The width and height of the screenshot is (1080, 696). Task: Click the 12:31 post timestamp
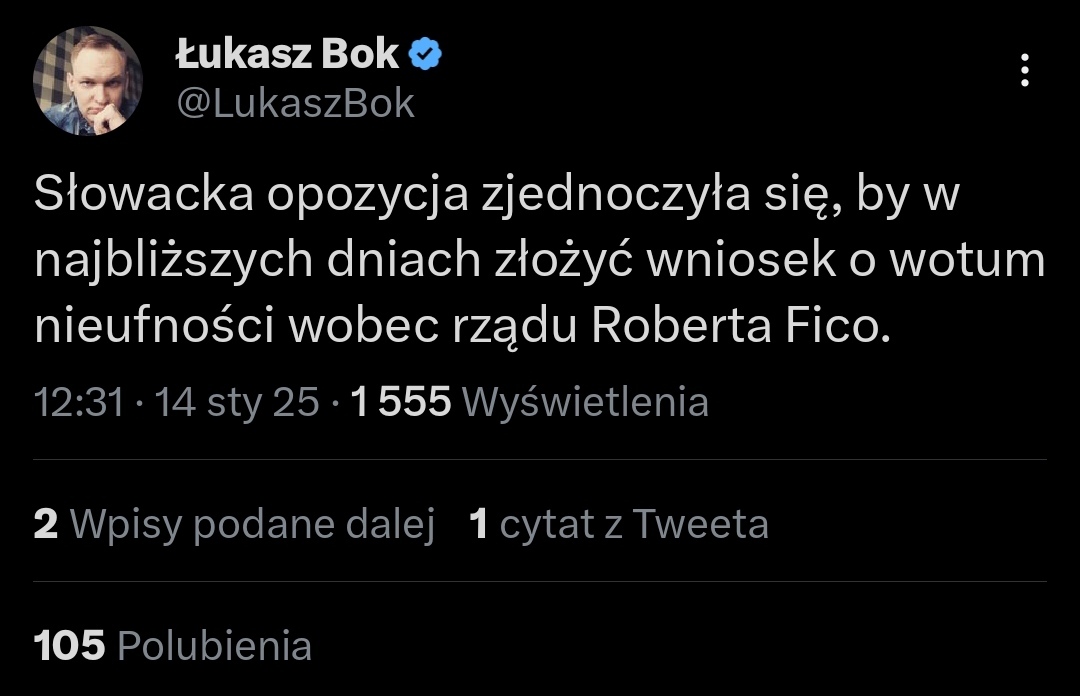coord(79,403)
